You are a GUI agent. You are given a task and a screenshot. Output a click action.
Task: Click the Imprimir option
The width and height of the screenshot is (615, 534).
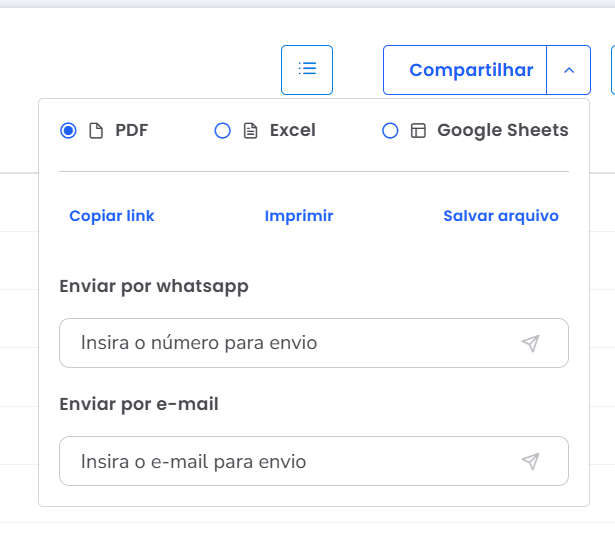point(299,216)
